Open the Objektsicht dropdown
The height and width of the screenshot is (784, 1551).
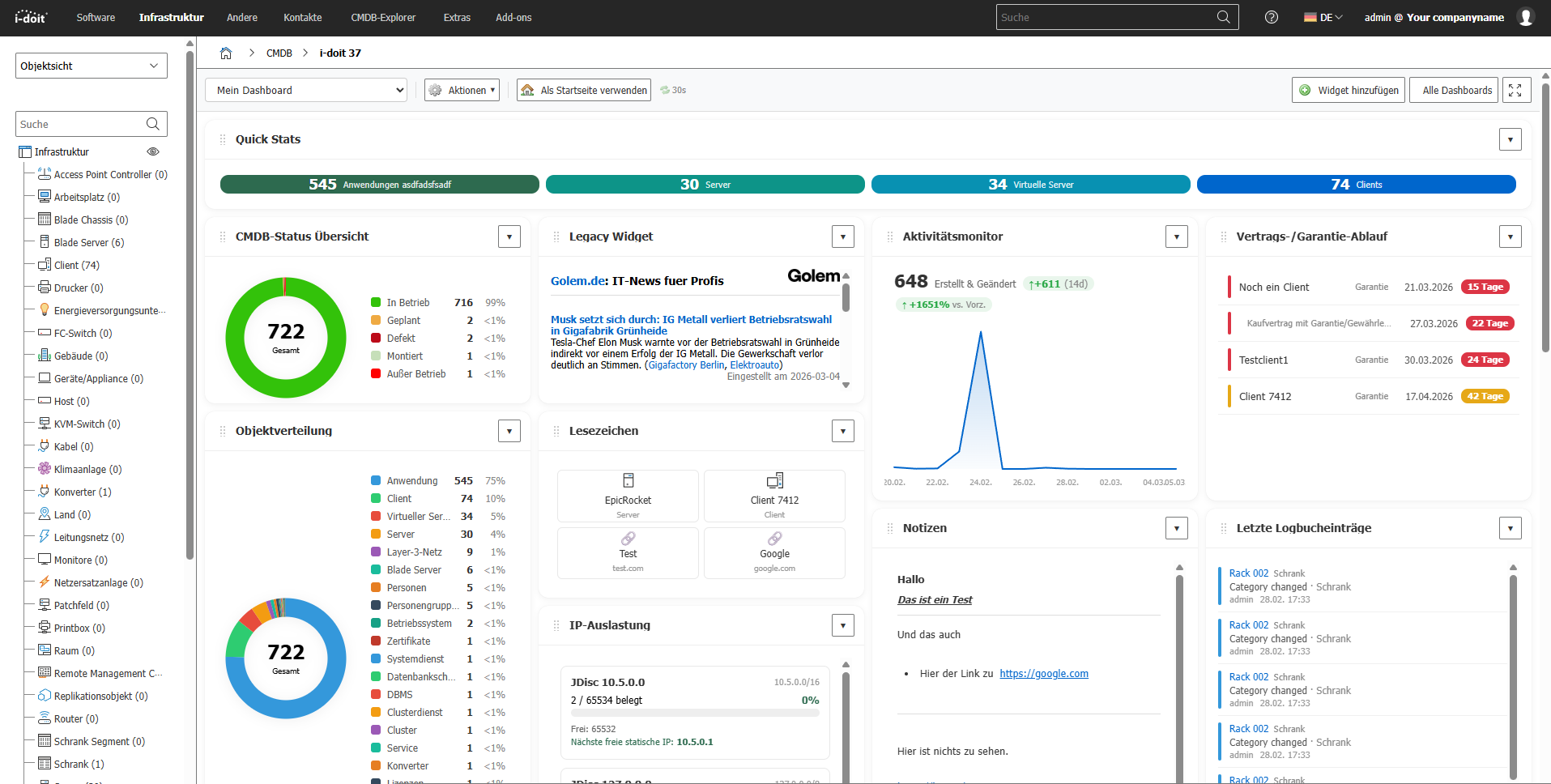coord(91,66)
